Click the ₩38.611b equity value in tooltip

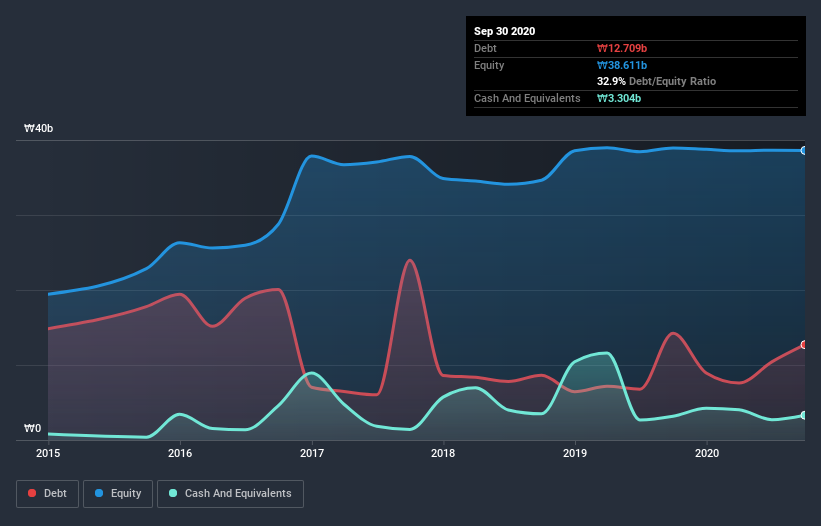(x=622, y=65)
